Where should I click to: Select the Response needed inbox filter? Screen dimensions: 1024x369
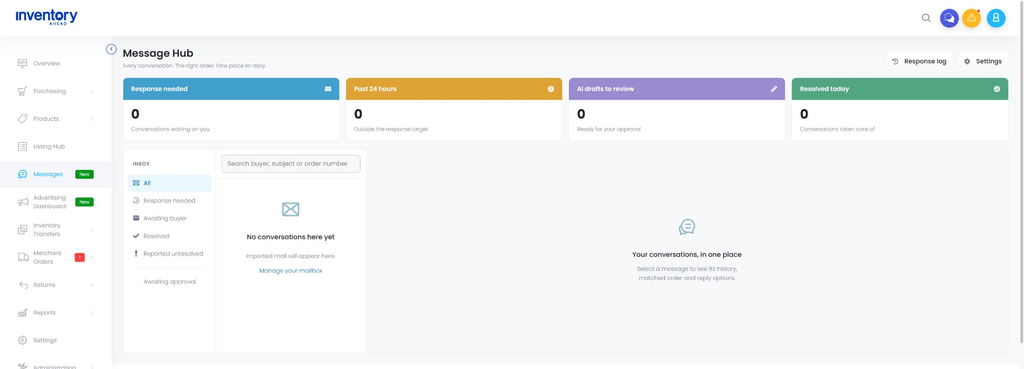(170, 201)
